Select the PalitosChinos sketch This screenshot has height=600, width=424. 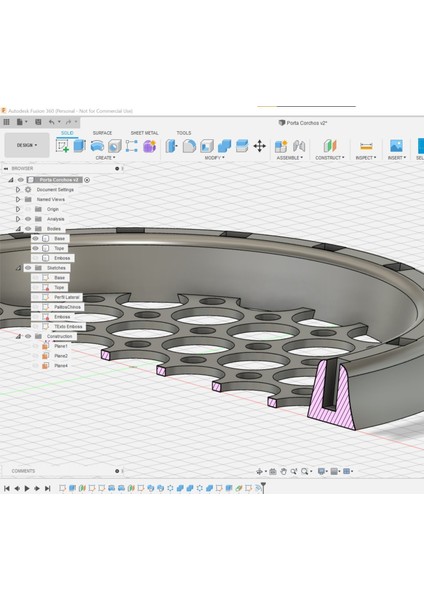coord(67,307)
